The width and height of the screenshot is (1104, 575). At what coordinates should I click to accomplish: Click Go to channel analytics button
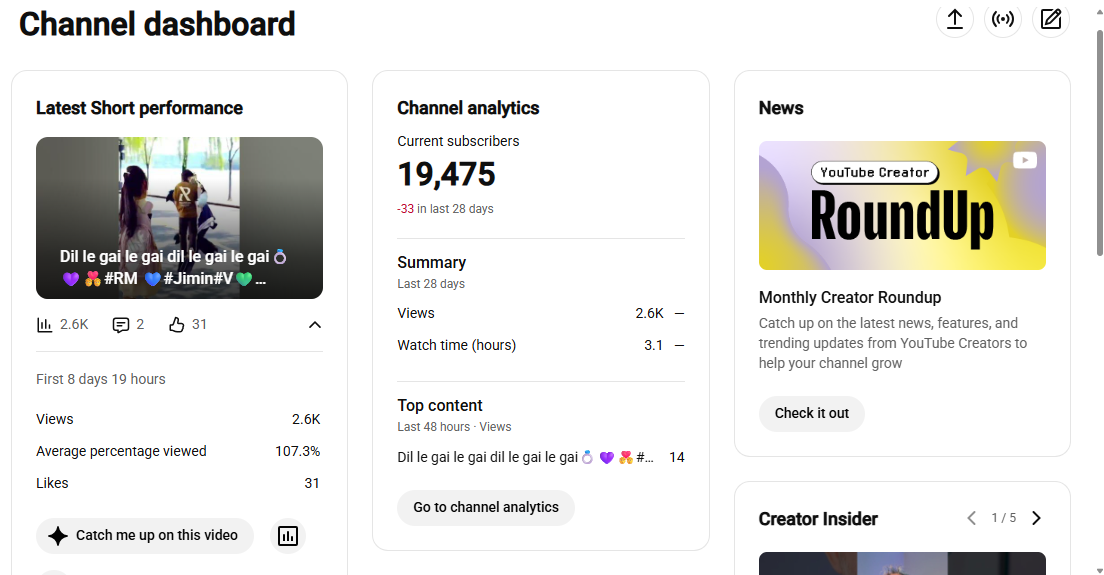486,507
